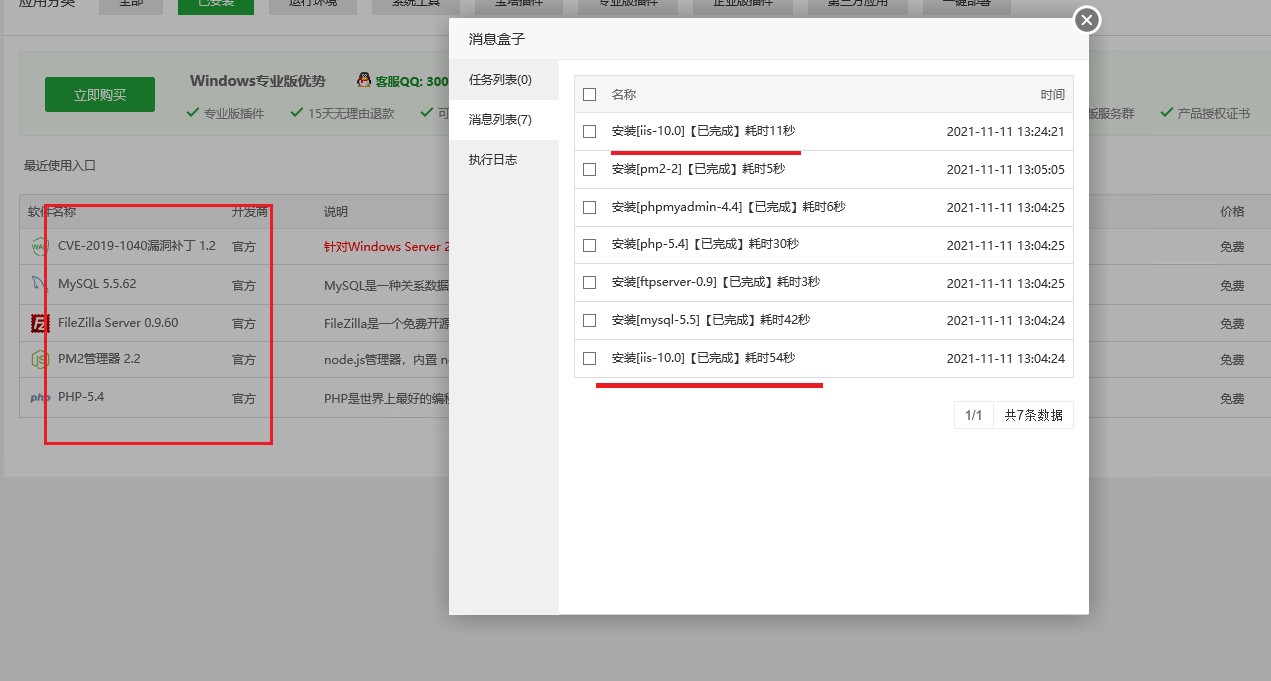Open the MySQL 5.5.62 entry
Screen dimensions: 1271x681
pos(97,284)
